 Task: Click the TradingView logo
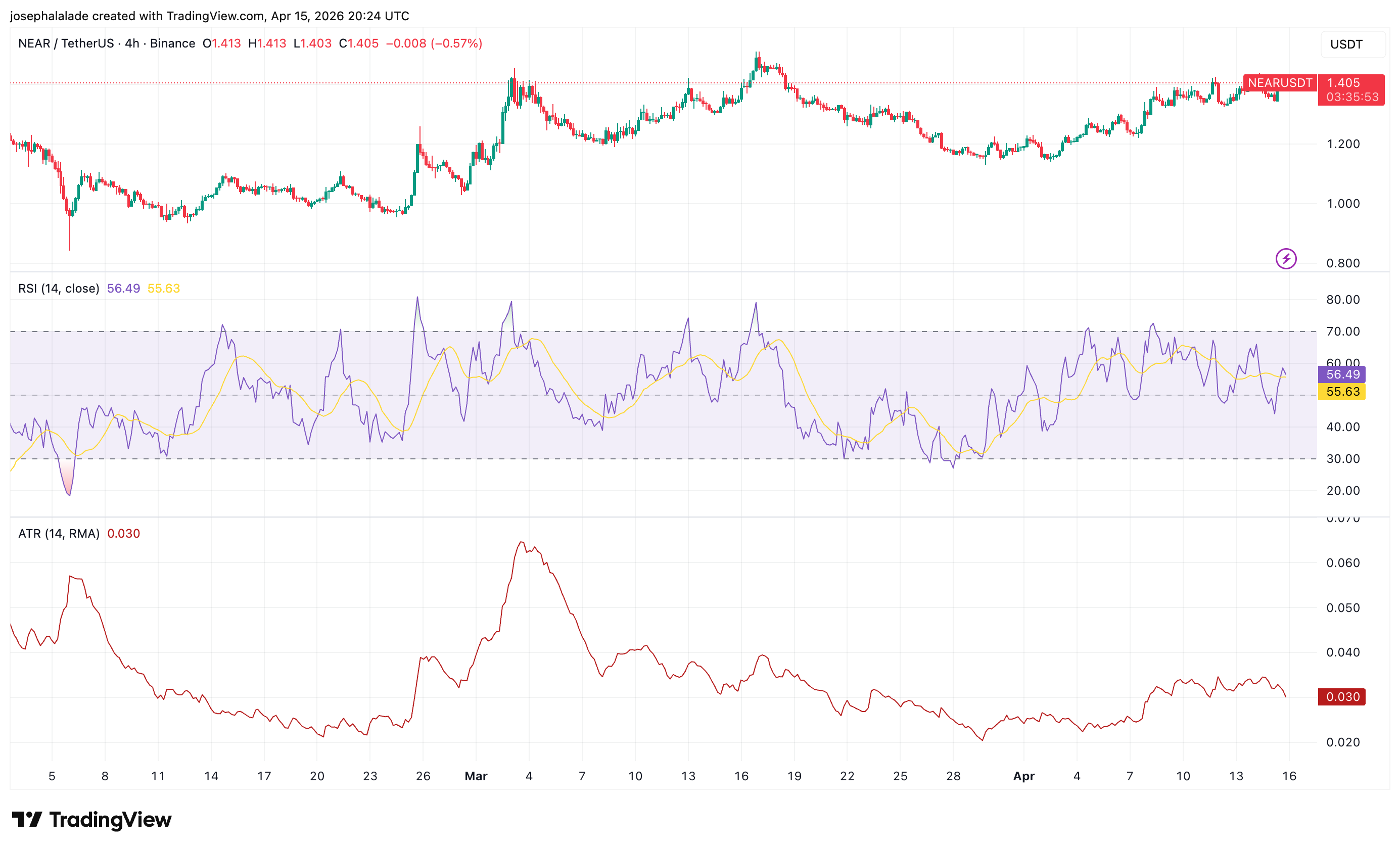[92, 819]
